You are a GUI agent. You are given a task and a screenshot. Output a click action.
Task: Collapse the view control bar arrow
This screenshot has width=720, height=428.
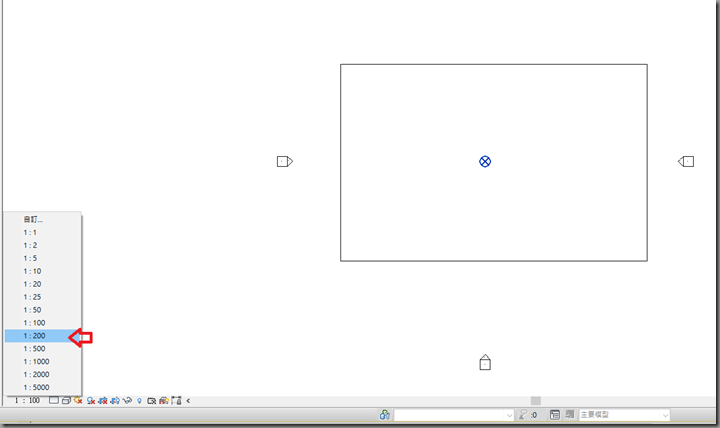(x=188, y=401)
